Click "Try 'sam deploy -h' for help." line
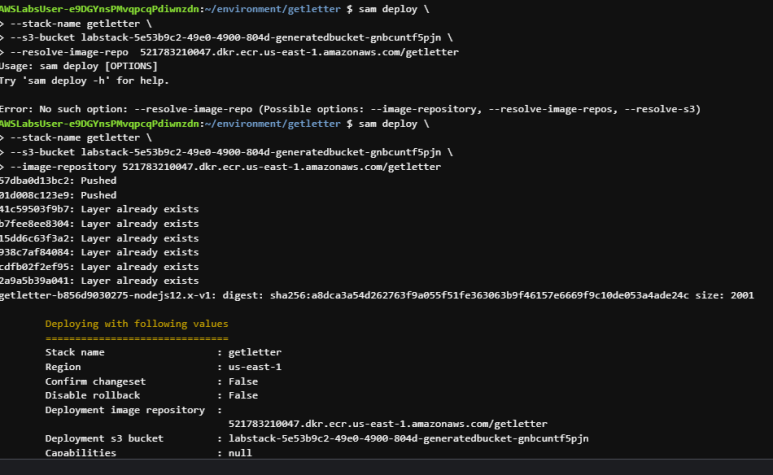This screenshot has width=773, height=475. pyautogui.click(x=84, y=81)
